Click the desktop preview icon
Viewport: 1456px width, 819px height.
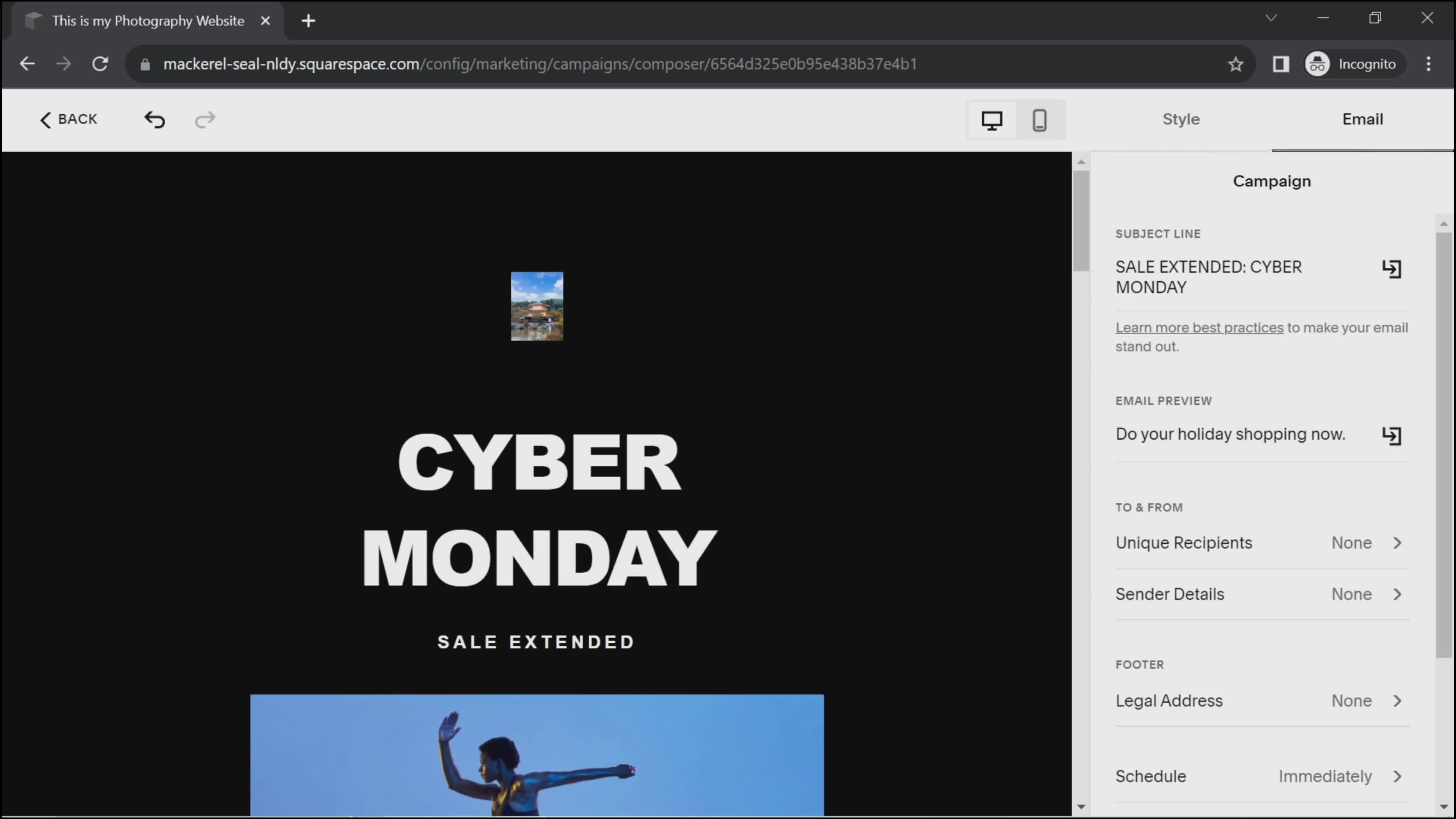(992, 120)
